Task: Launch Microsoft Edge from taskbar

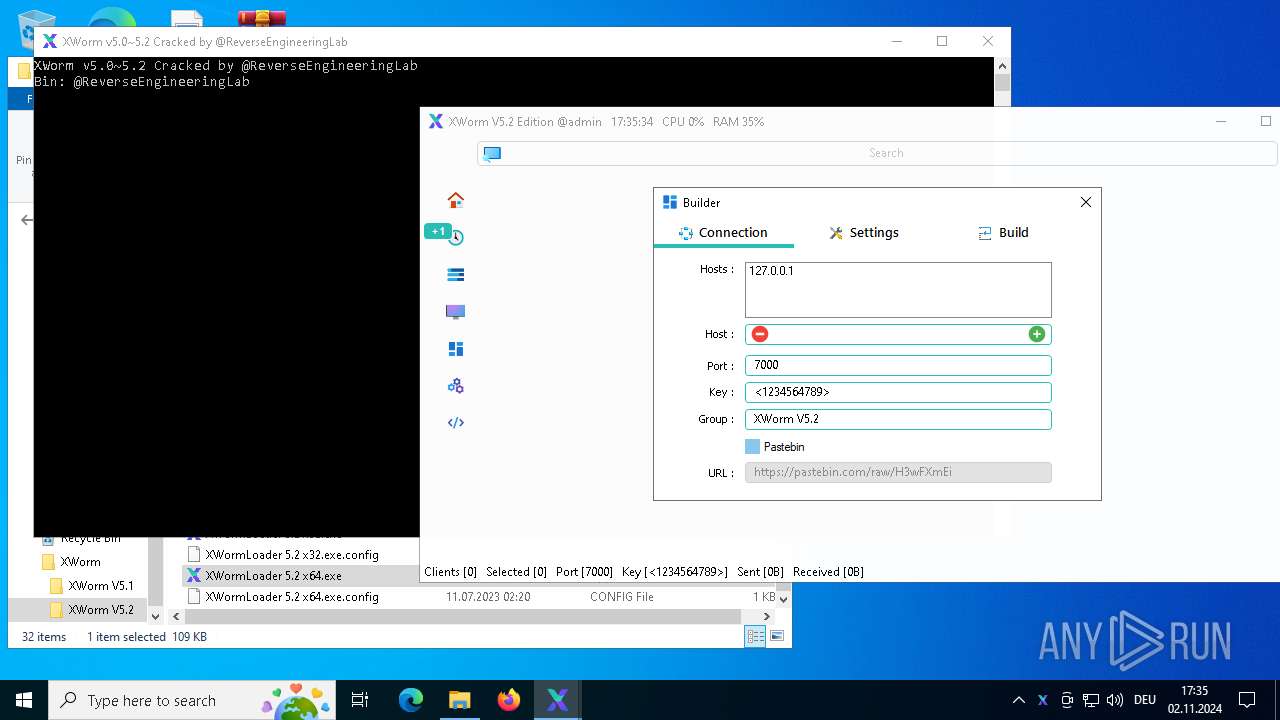Action: (411, 700)
